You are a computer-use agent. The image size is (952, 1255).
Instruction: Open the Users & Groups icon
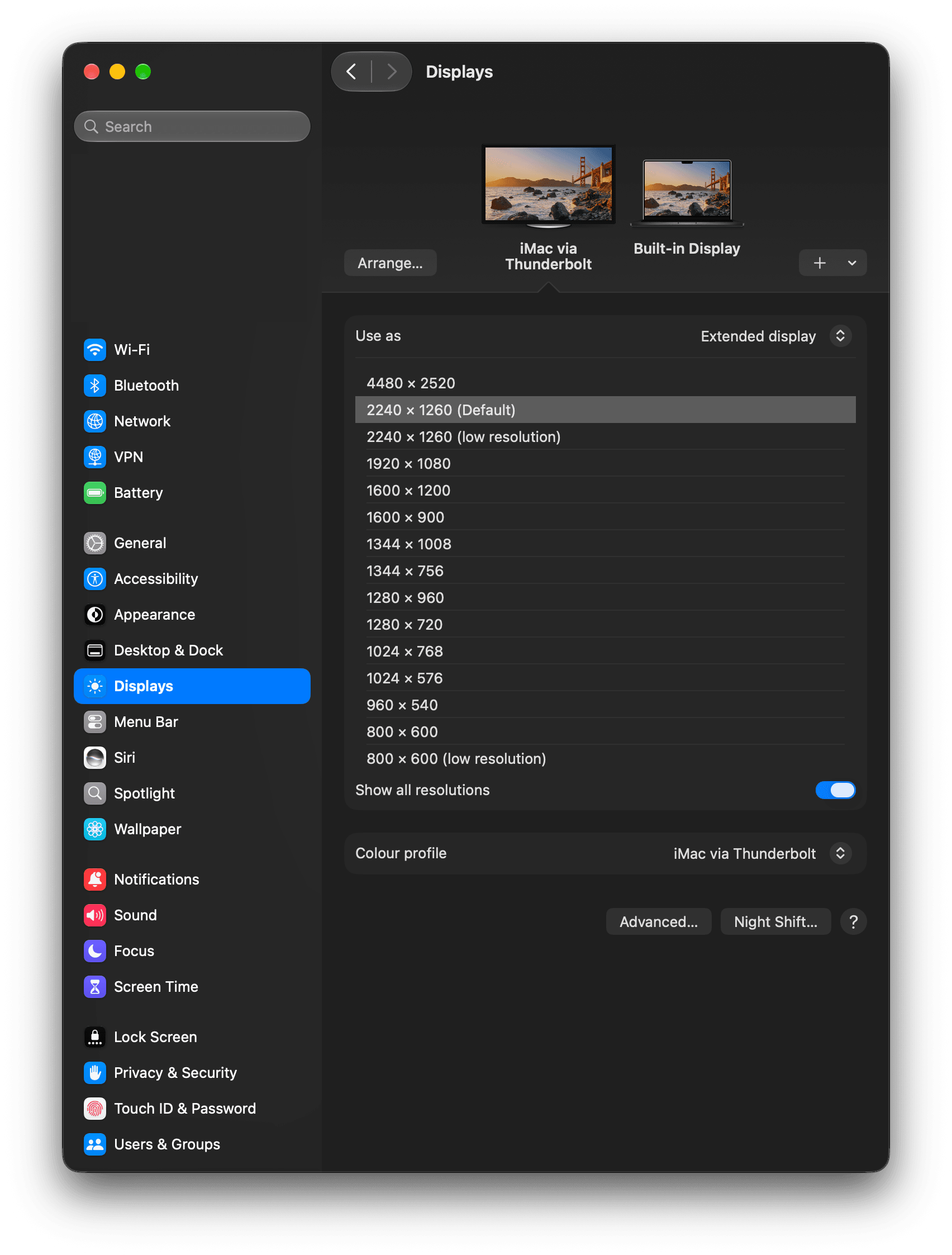(x=95, y=1144)
